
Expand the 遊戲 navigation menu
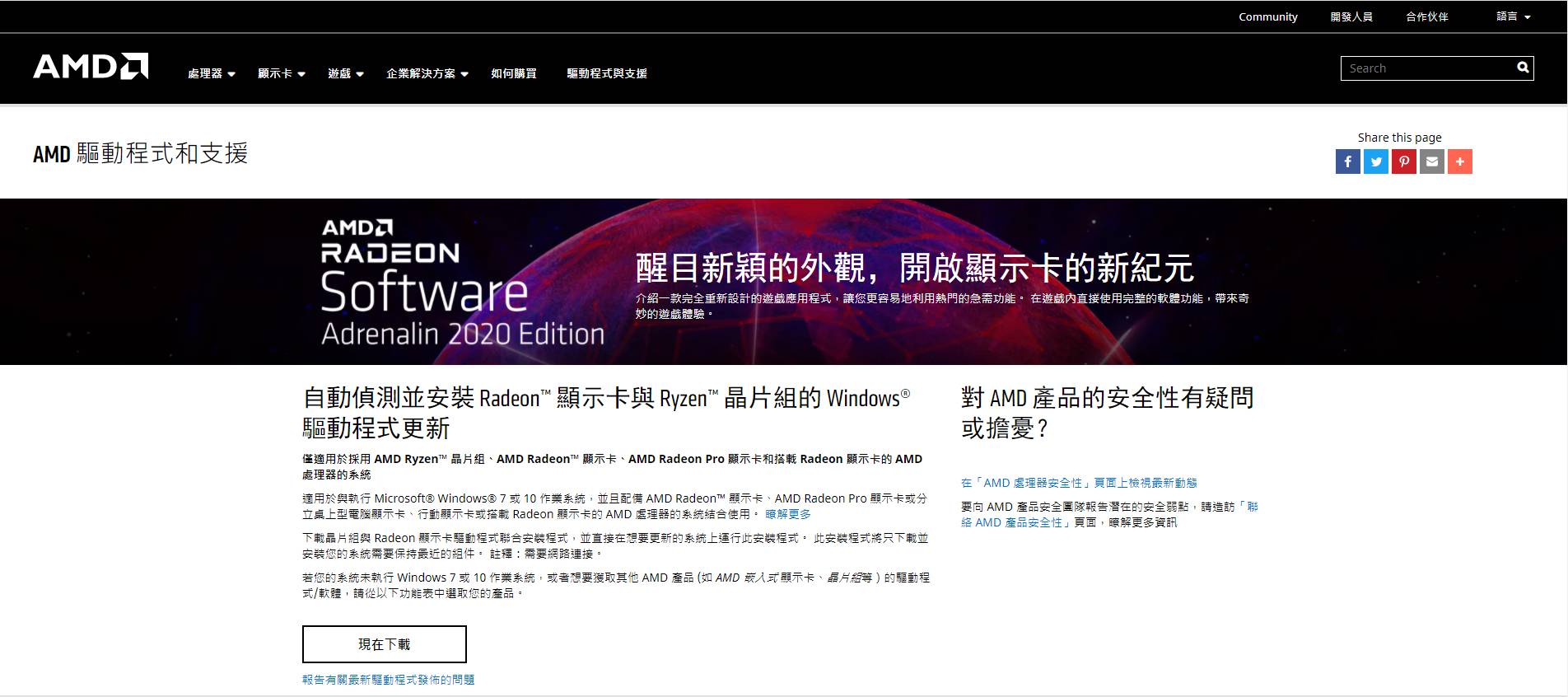(345, 73)
